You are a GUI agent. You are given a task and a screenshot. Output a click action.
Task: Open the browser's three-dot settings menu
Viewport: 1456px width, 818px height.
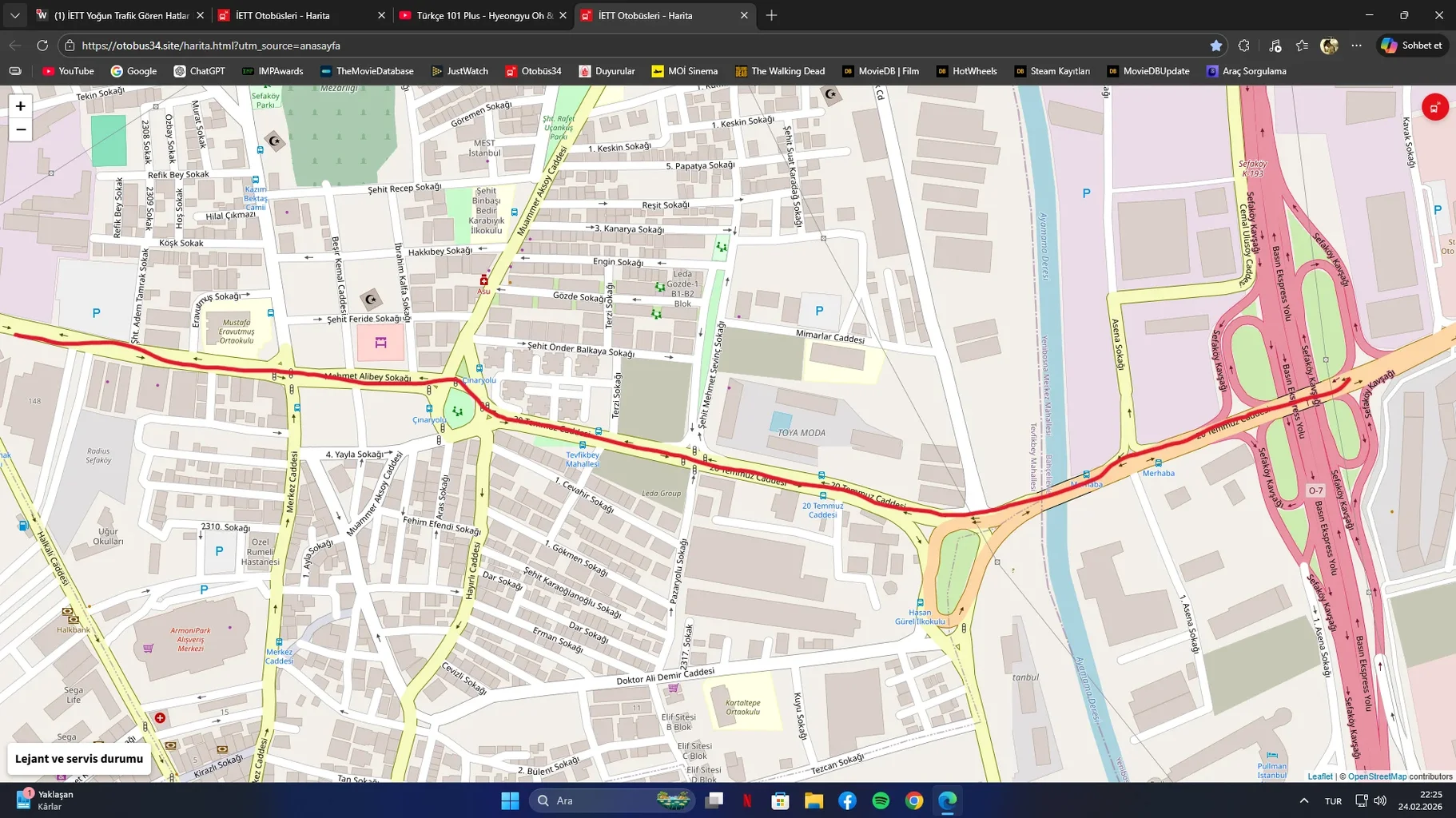(1357, 46)
